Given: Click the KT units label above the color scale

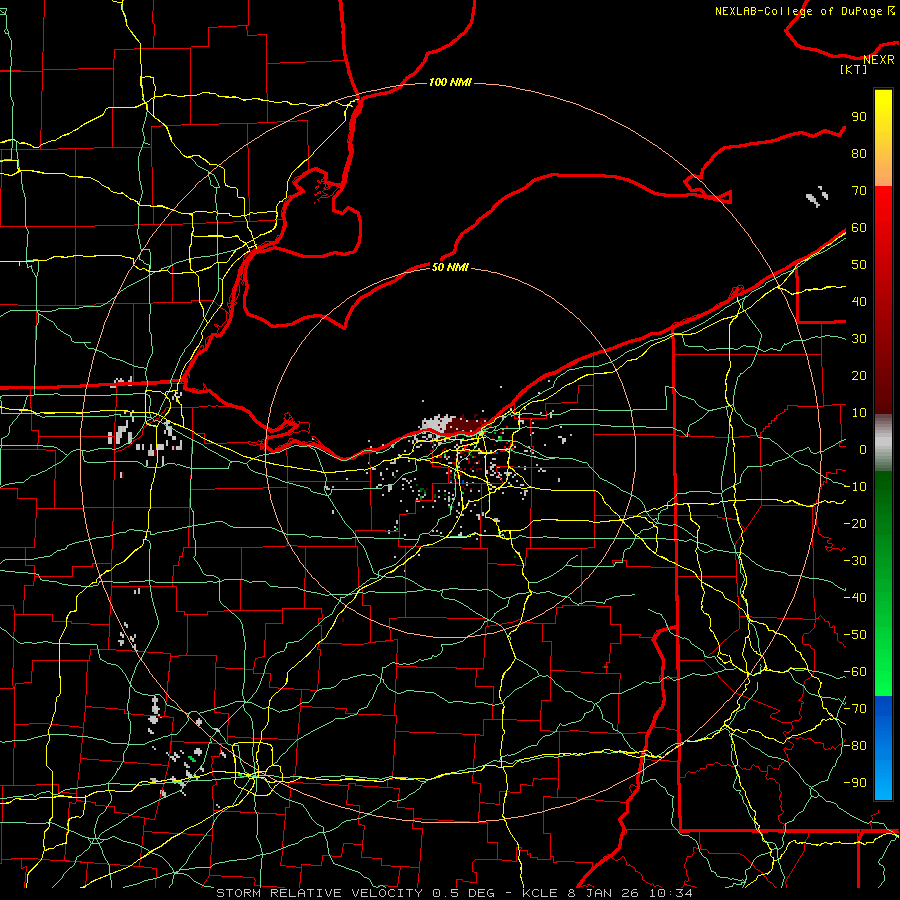Looking at the screenshot, I should [x=853, y=69].
